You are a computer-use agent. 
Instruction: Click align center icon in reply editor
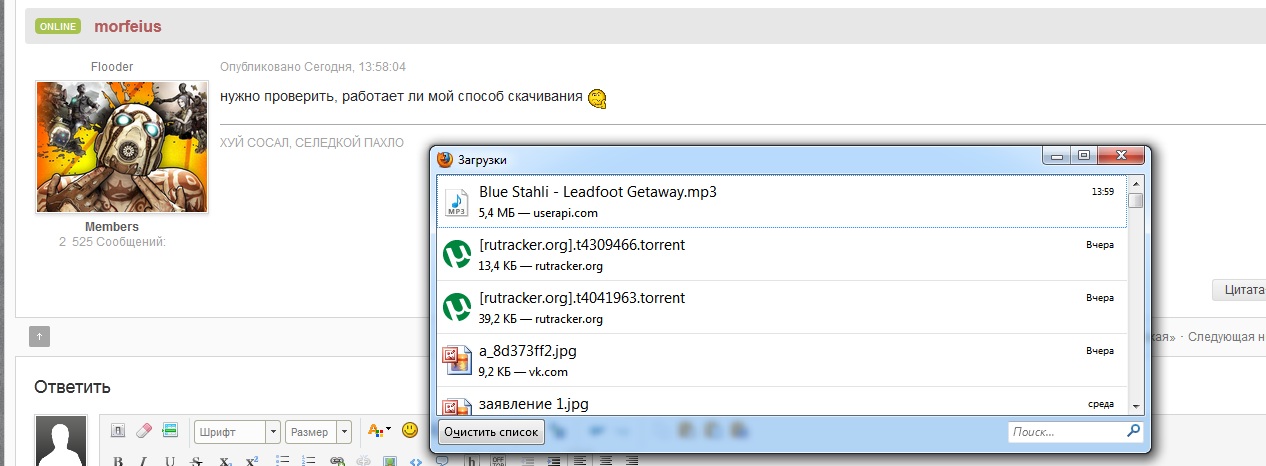point(605,461)
